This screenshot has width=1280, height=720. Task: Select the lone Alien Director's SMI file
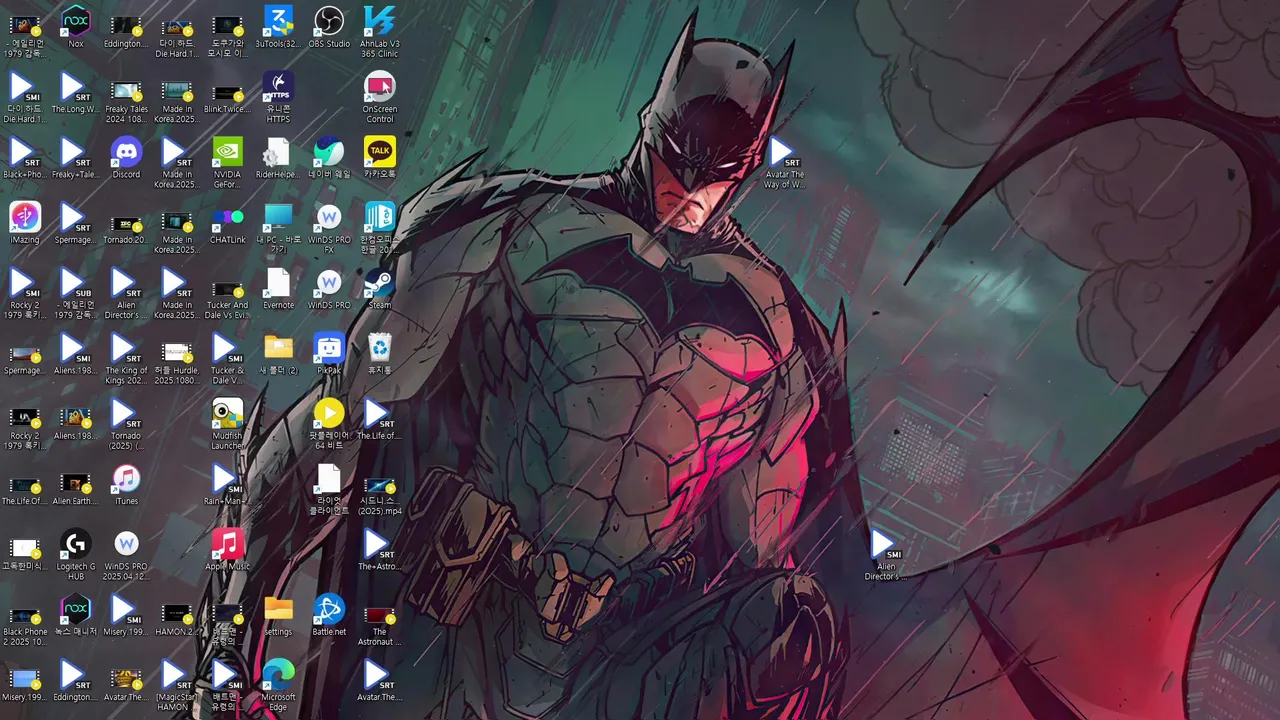point(885,555)
